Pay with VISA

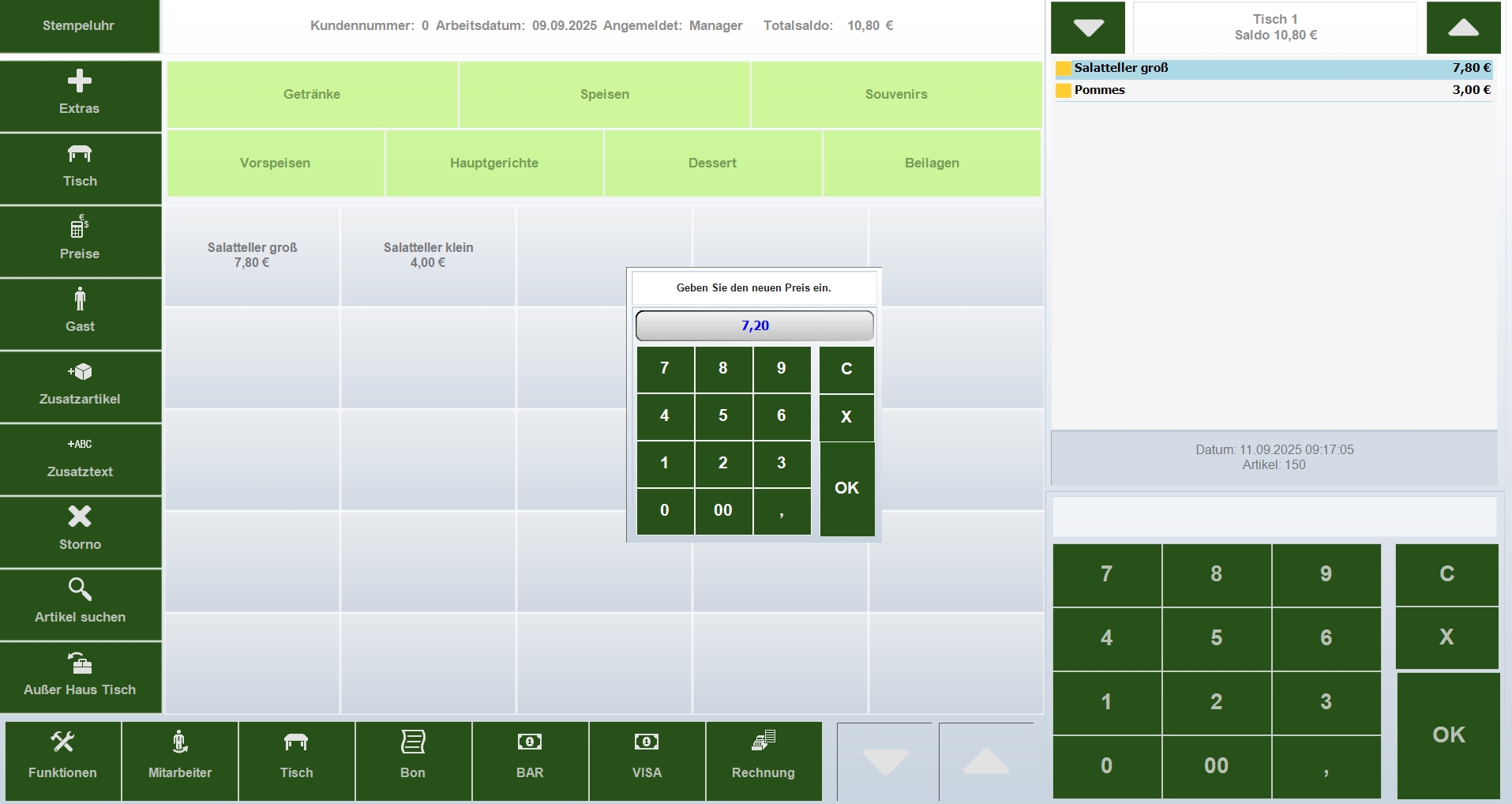(x=647, y=761)
